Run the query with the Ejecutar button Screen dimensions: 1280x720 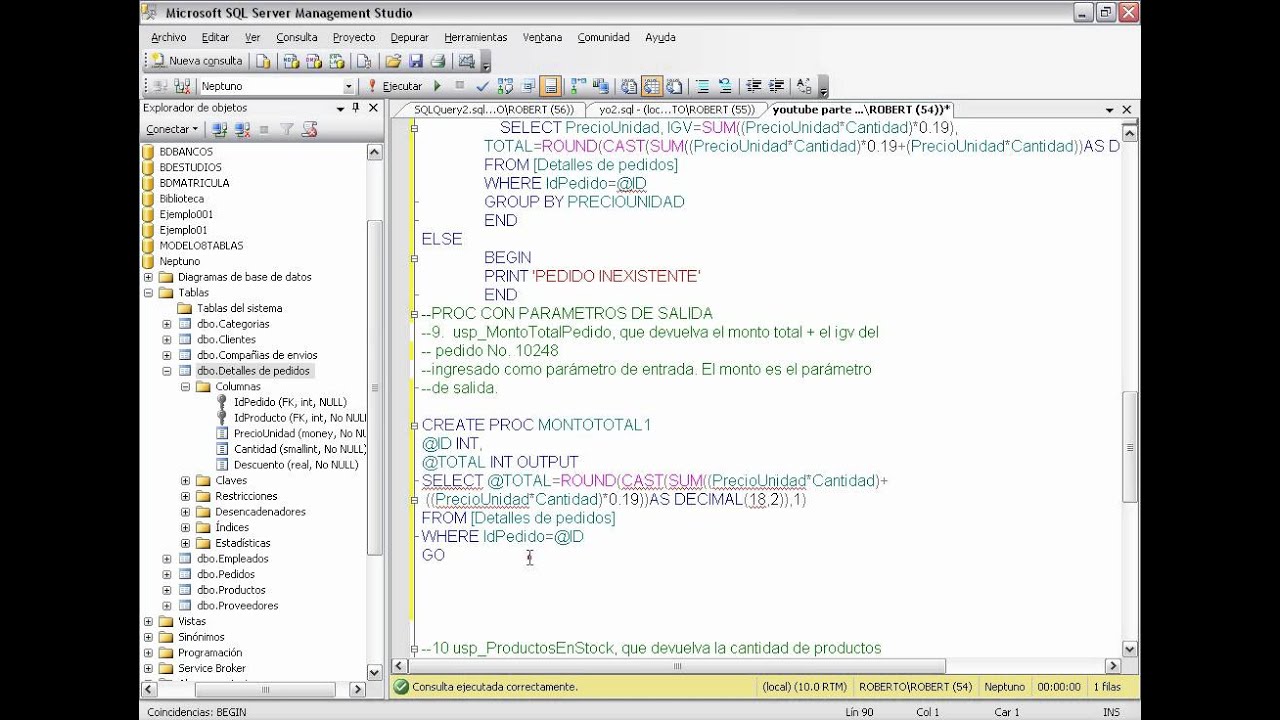396,87
